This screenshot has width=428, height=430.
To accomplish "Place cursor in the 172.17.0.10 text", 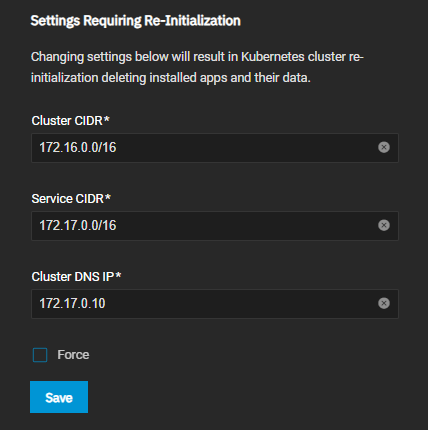I will click(72, 303).
